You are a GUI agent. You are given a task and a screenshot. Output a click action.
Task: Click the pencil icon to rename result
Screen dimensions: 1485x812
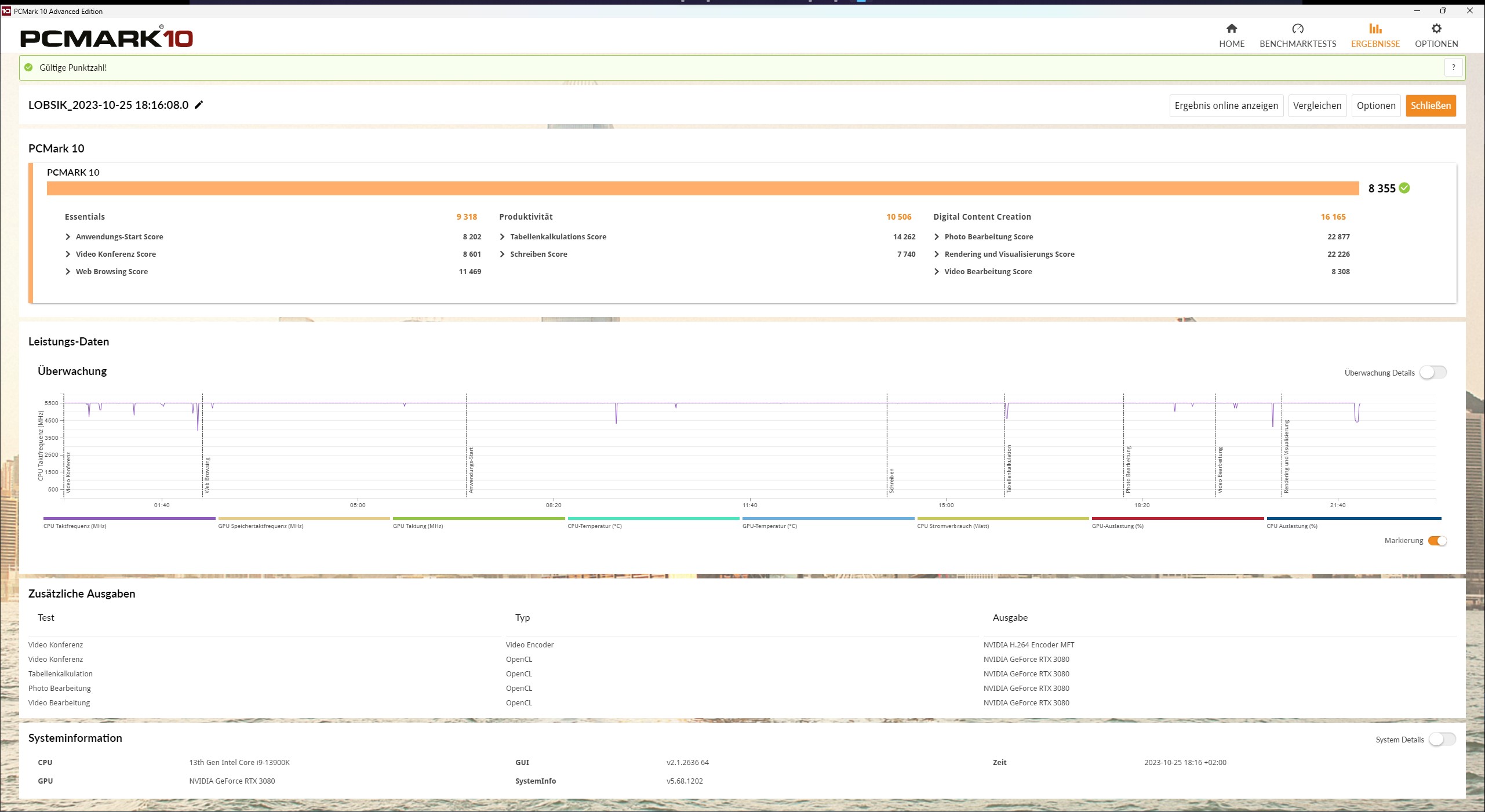[199, 105]
